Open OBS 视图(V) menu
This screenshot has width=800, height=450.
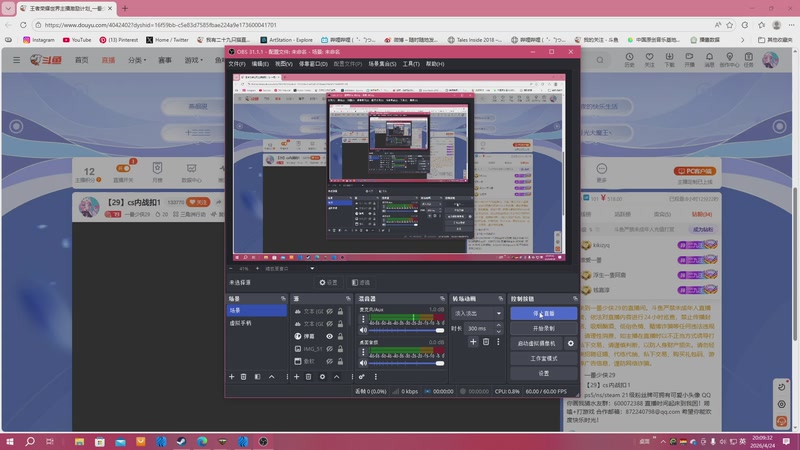[284, 64]
